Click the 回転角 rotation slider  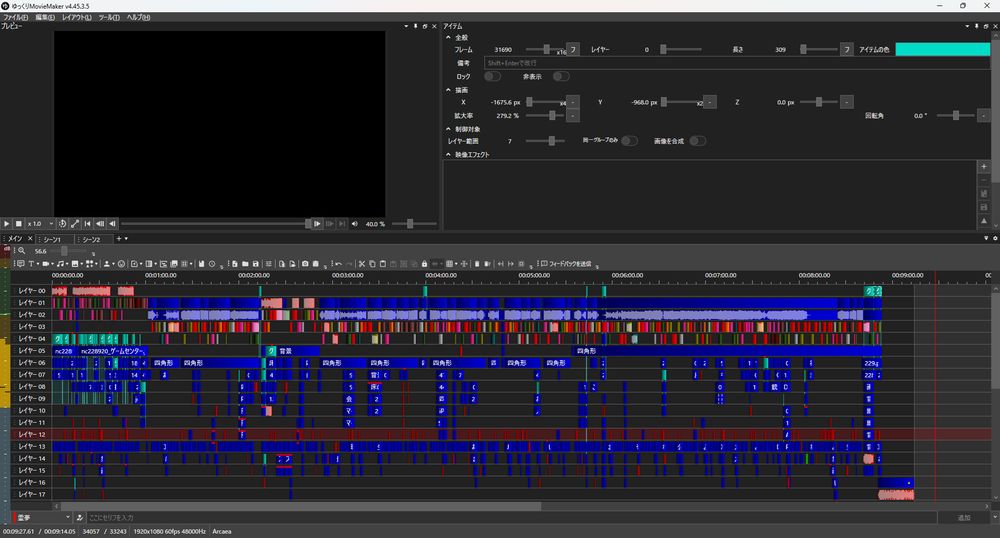click(x=955, y=115)
